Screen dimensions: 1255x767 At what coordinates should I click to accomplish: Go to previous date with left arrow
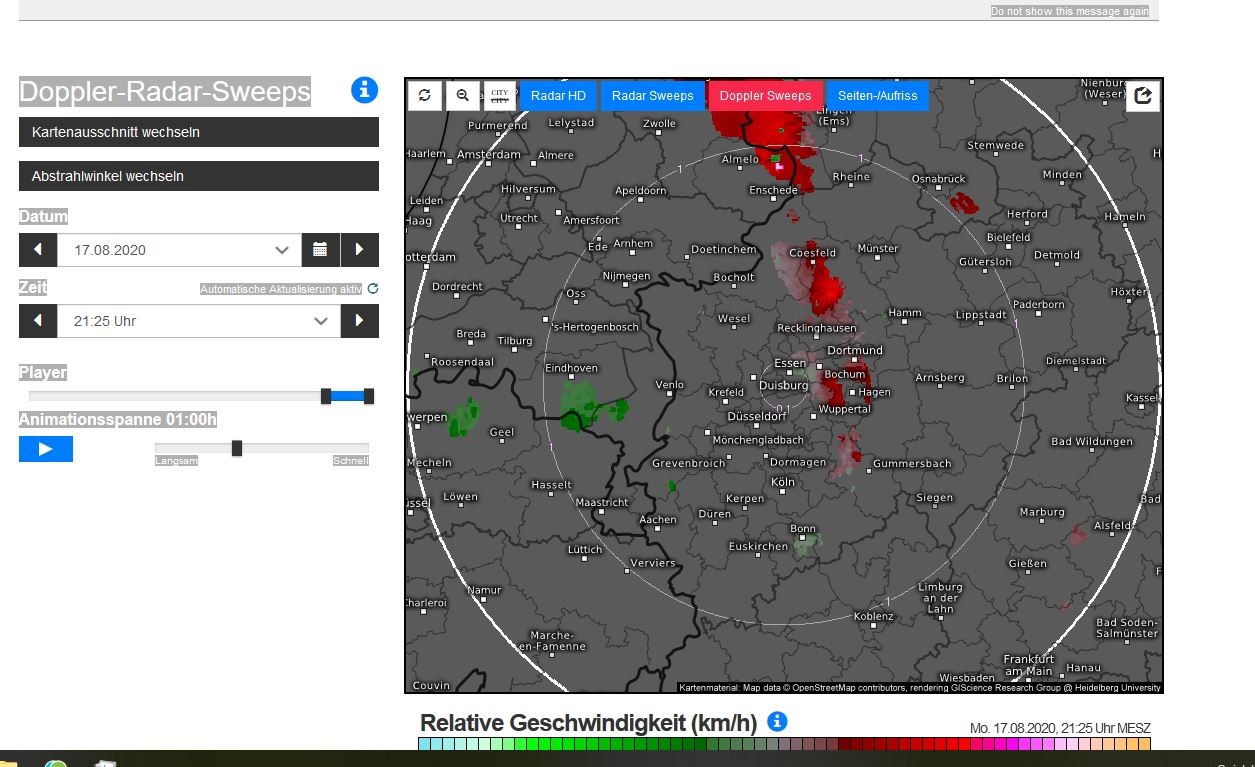[x=38, y=250]
